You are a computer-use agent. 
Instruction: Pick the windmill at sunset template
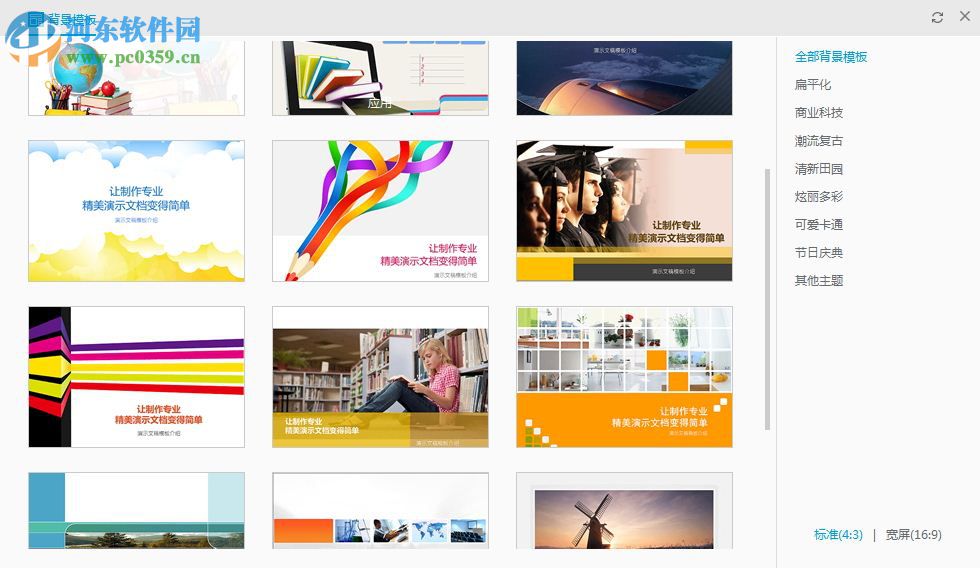coord(624,511)
